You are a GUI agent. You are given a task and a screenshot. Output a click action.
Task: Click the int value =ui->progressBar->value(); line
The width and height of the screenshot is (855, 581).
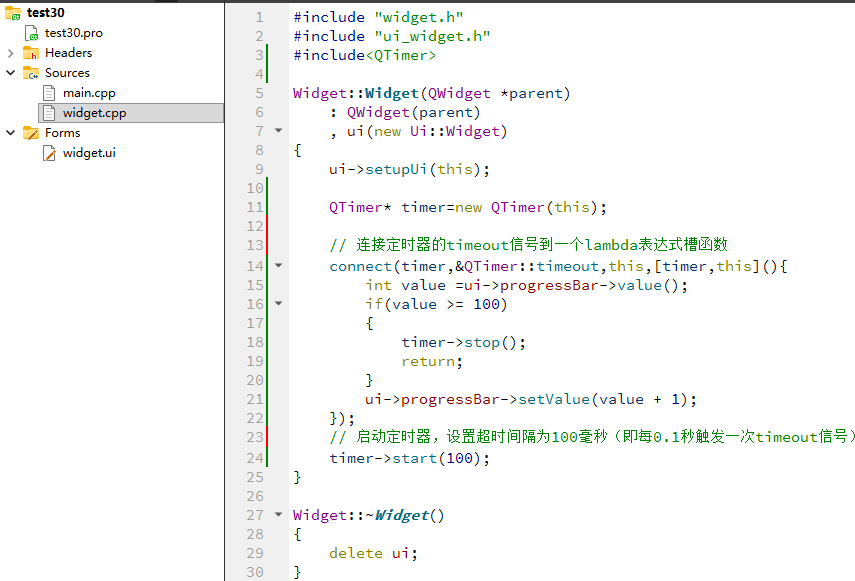[x=526, y=285]
